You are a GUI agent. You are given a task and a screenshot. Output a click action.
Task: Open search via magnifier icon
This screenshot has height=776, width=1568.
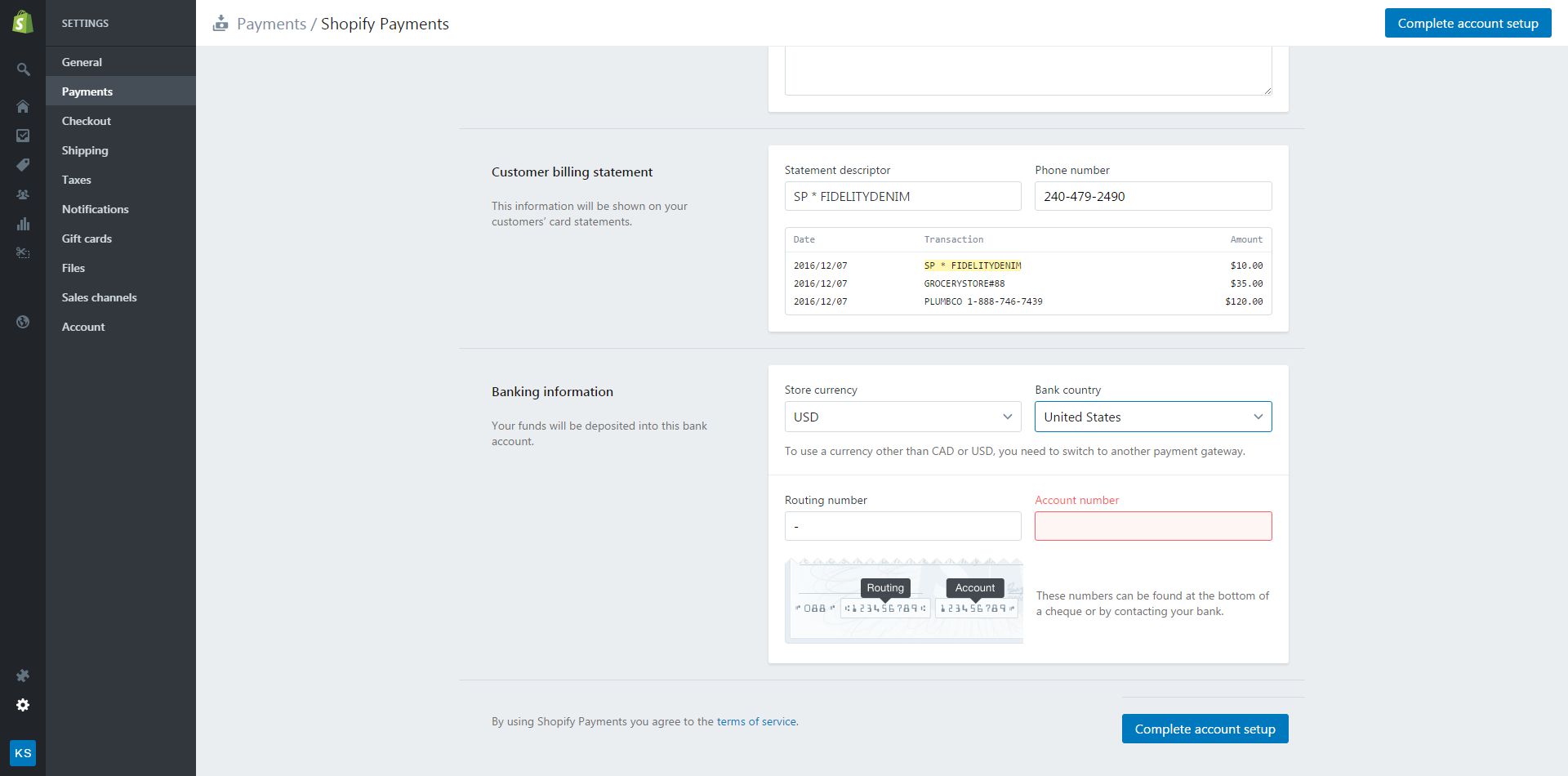23,70
